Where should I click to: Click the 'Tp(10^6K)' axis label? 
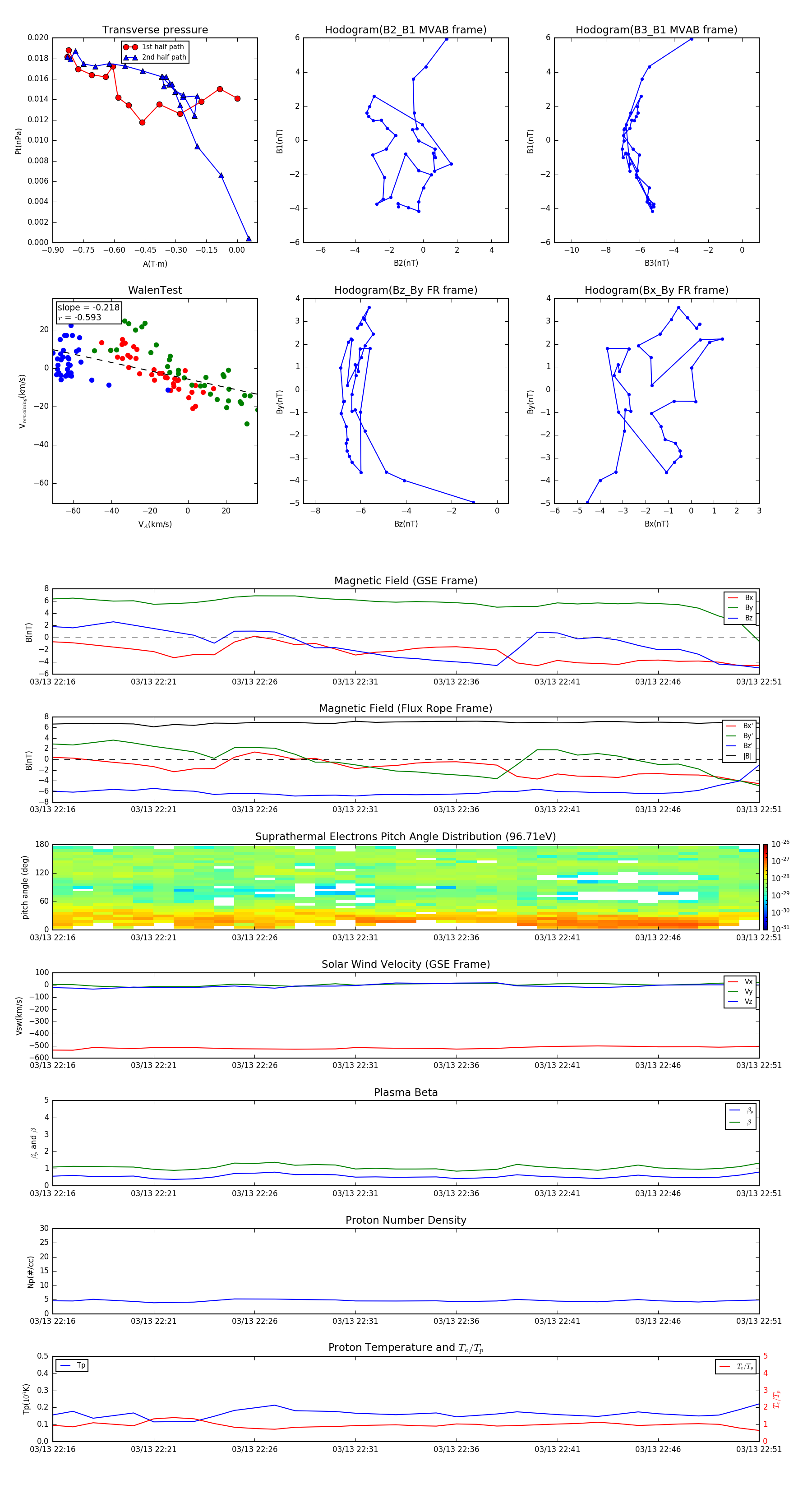coord(26,1399)
